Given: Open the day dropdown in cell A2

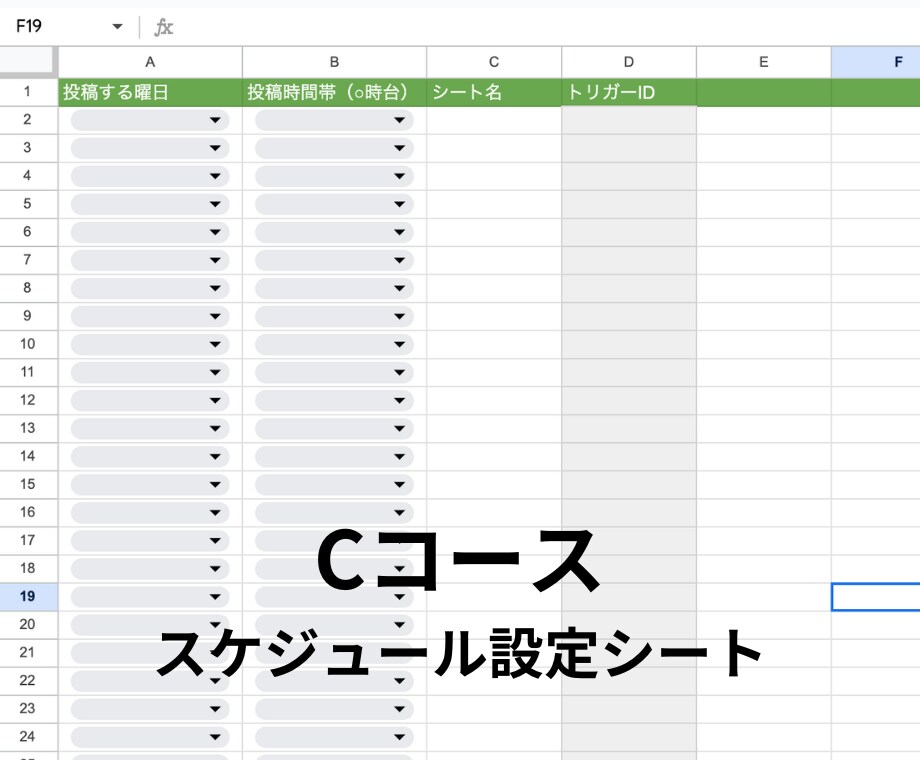Looking at the screenshot, I should pyautogui.click(x=215, y=120).
